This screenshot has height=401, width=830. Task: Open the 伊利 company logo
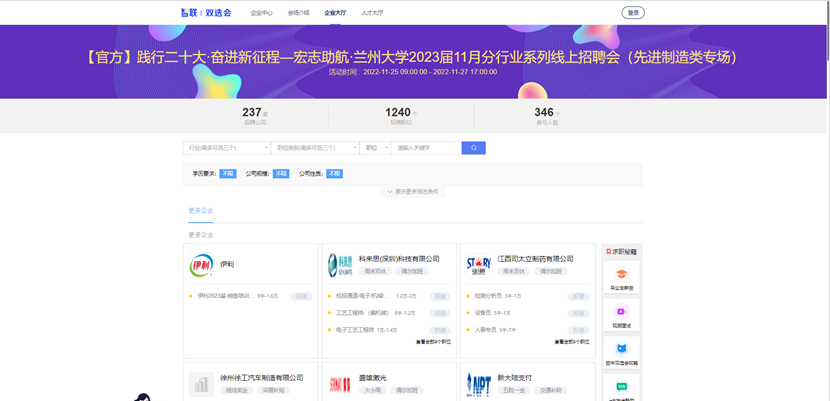click(201, 265)
